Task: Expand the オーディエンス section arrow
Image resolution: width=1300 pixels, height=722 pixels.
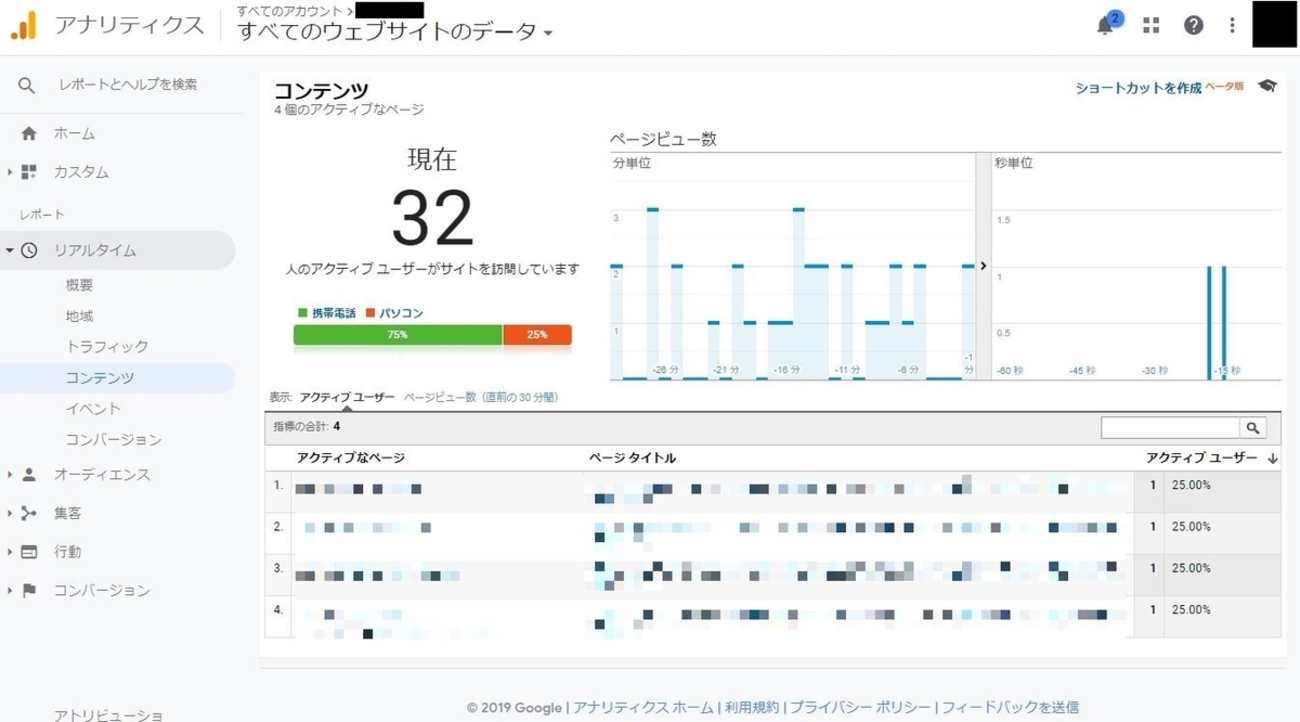Action: 10,474
